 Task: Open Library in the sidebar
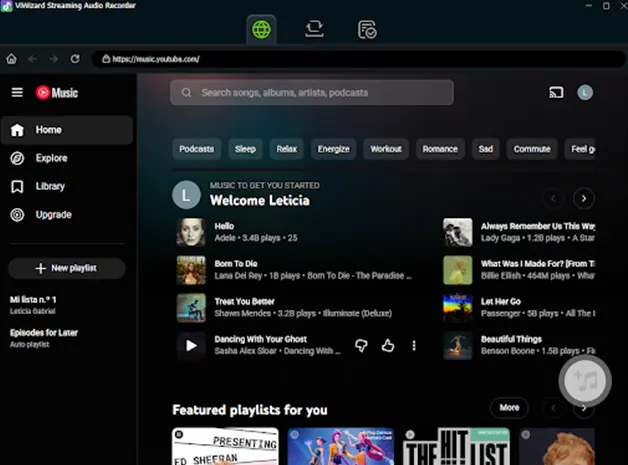pos(67,186)
